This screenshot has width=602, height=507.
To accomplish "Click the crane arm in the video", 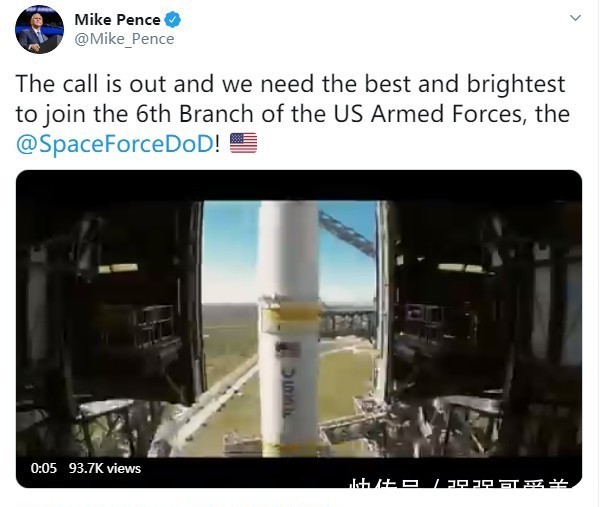I will pyautogui.click(x=347, y=233).
